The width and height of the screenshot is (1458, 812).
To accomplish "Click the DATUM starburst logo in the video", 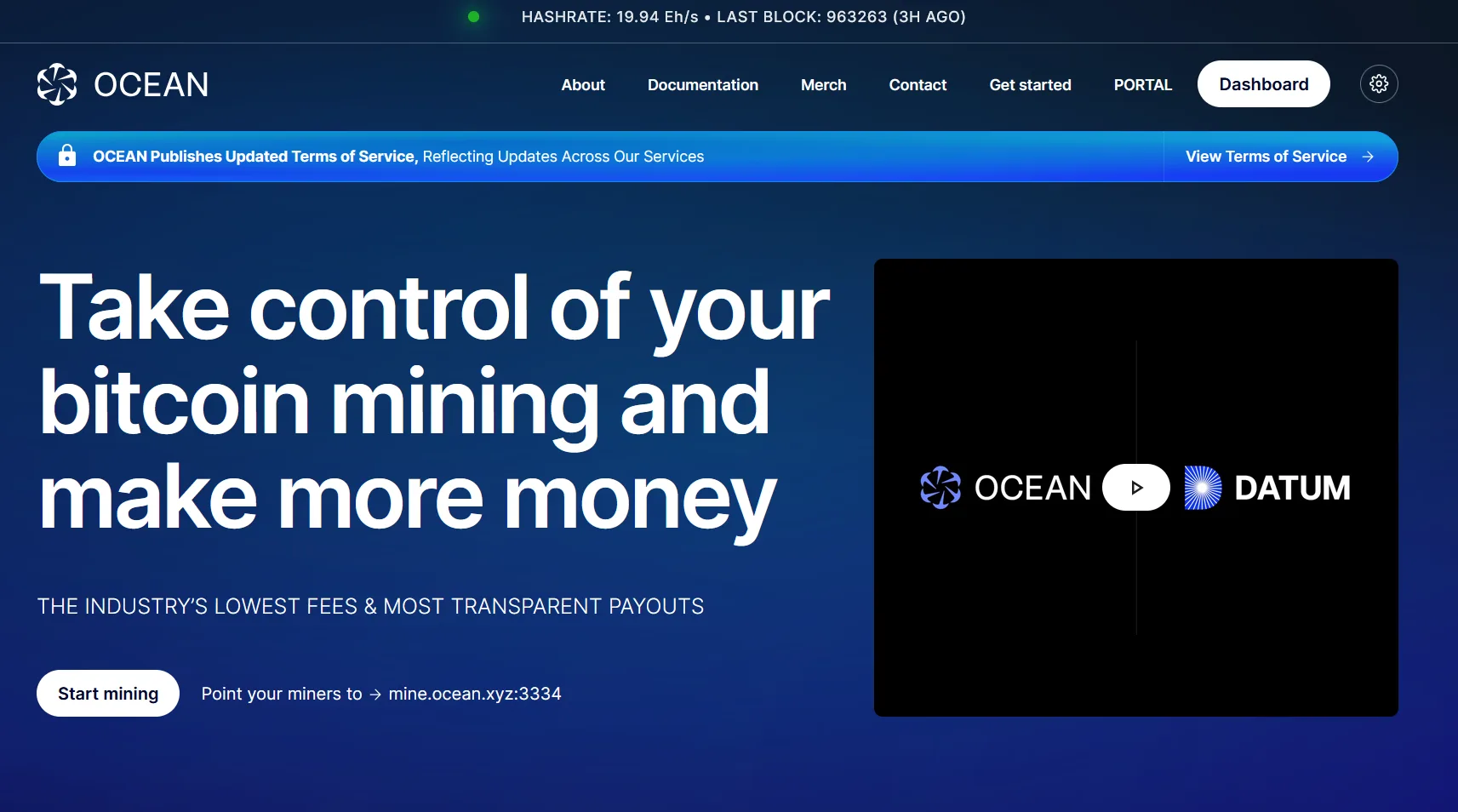I will pyautogui.click(x=1203, y=488).
